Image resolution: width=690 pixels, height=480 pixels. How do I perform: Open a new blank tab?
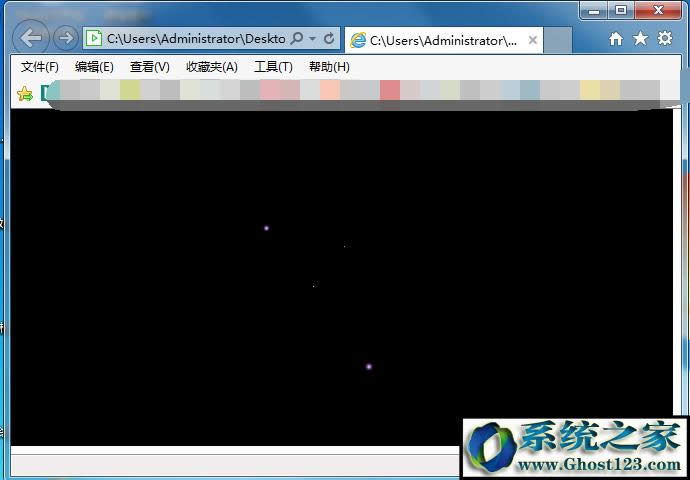(559, 41)
